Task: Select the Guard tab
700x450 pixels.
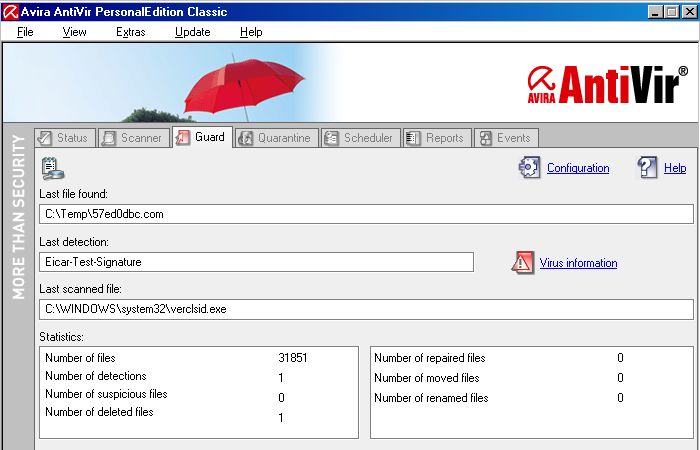Action: pyautogui.click(x=202, y=137)
